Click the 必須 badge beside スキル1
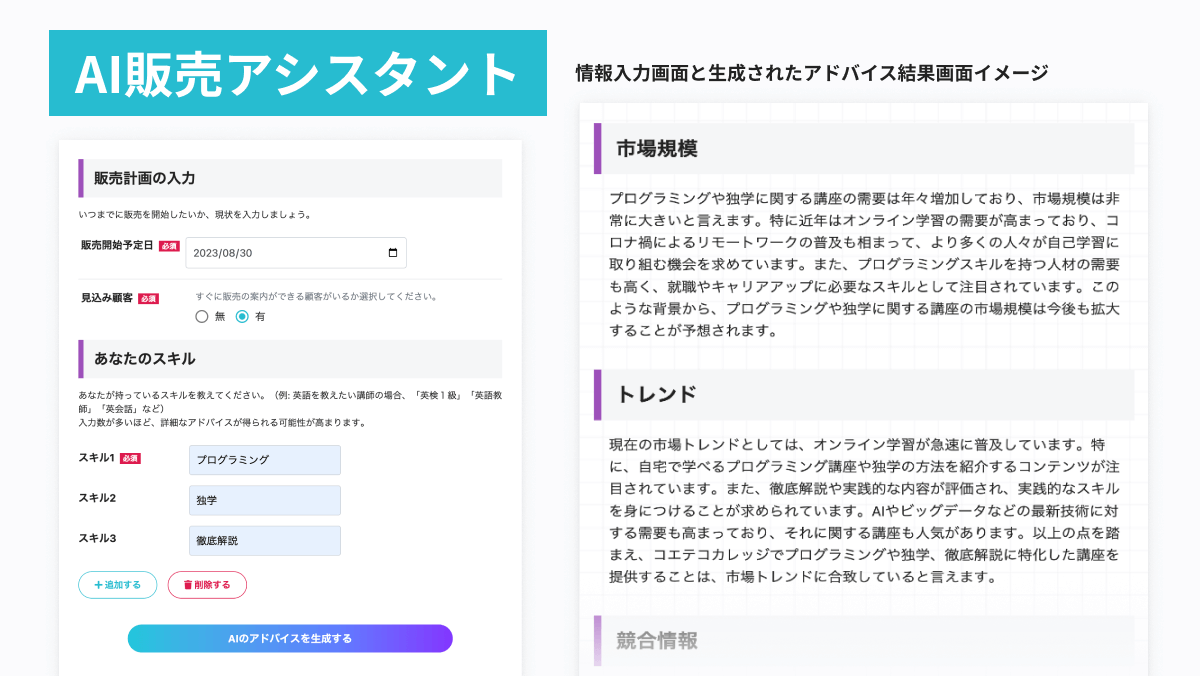1200x676 pixels. click(130, 458)
